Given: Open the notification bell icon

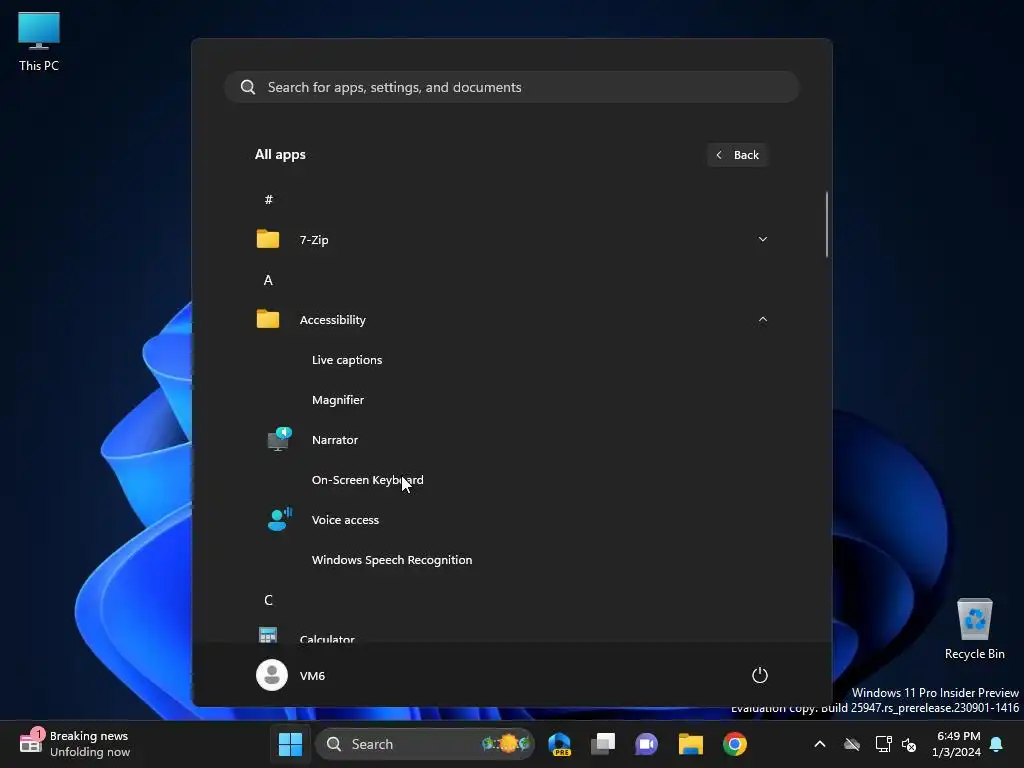Looking at the screenshot, I should click(x=996, y=744).
